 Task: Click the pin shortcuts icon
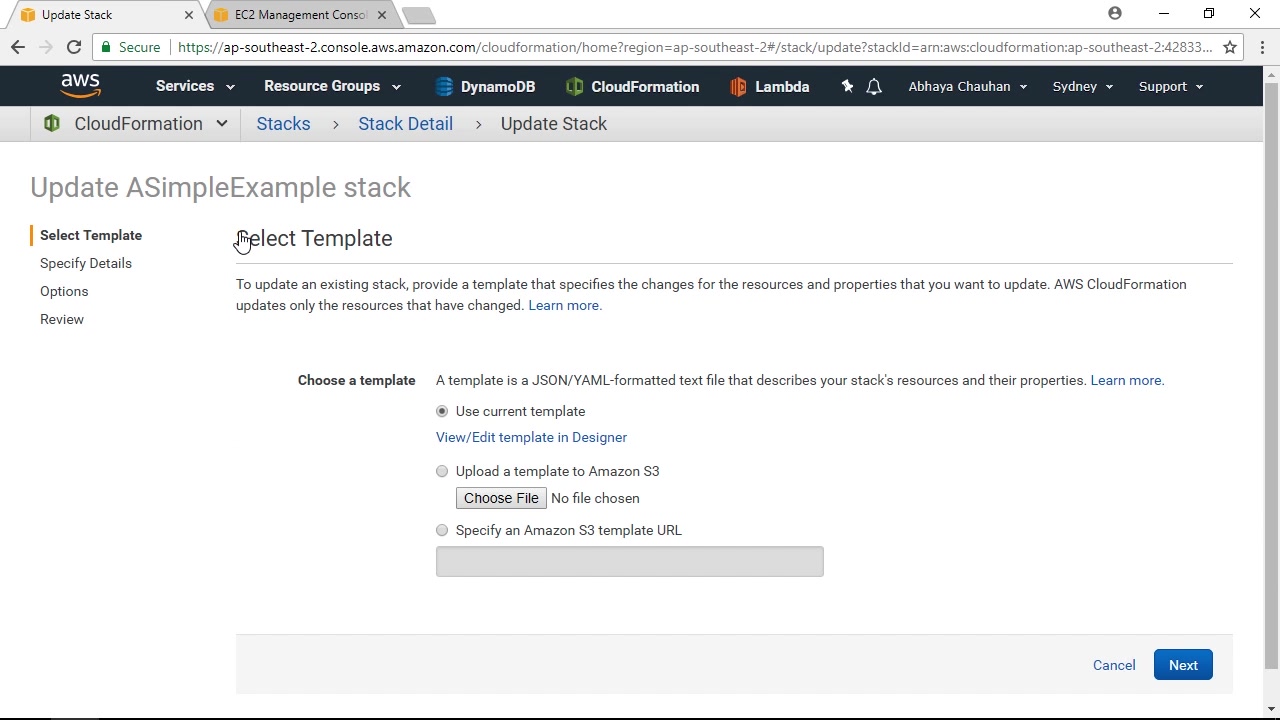847,87
